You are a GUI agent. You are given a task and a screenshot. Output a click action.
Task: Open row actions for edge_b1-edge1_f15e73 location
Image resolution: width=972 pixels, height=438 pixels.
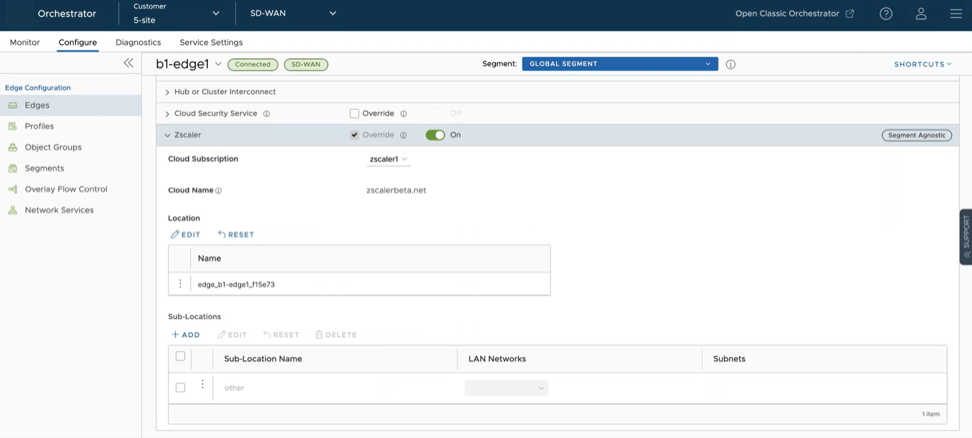[180, 284]
